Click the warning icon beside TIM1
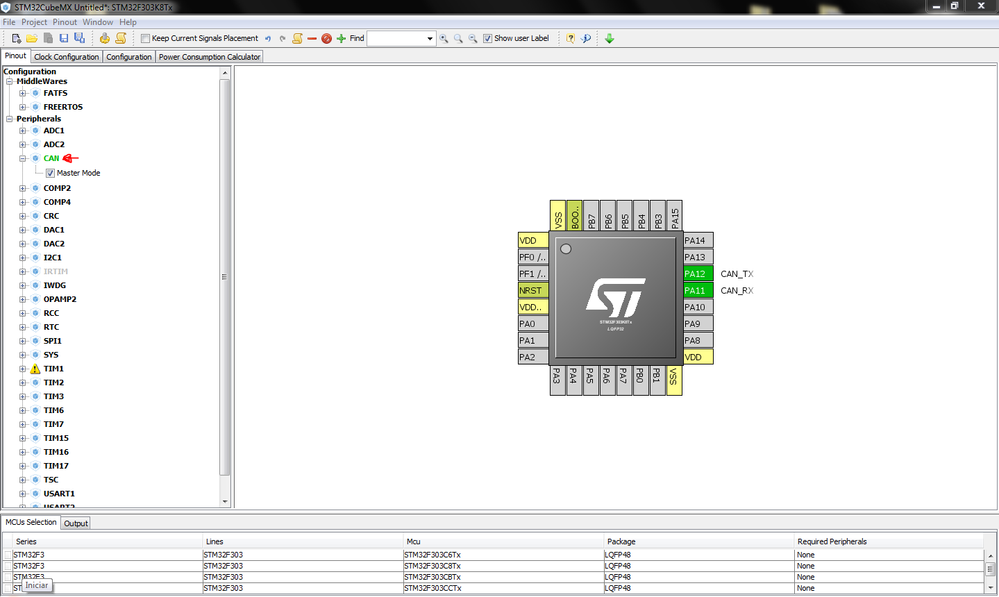The height and width of the screenshot is (597, 999). (35, 369)
